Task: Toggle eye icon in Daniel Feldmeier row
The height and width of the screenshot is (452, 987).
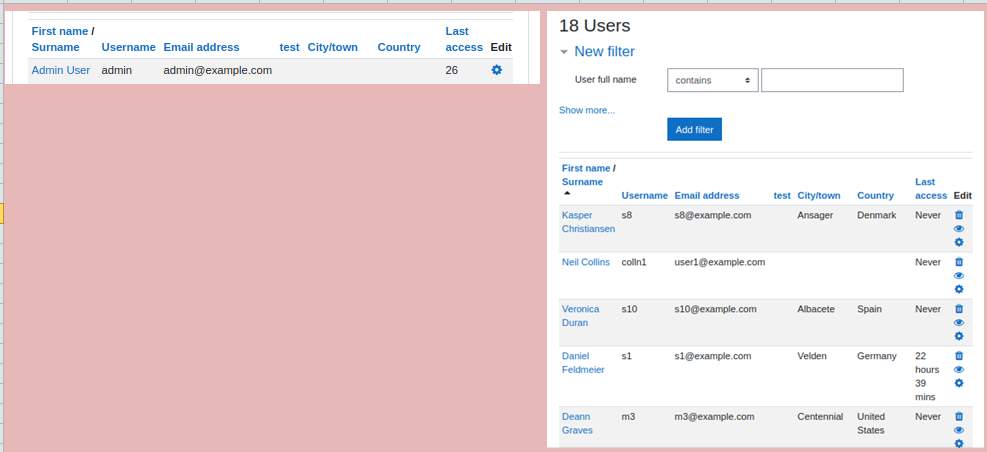Action: coord(959,370)
